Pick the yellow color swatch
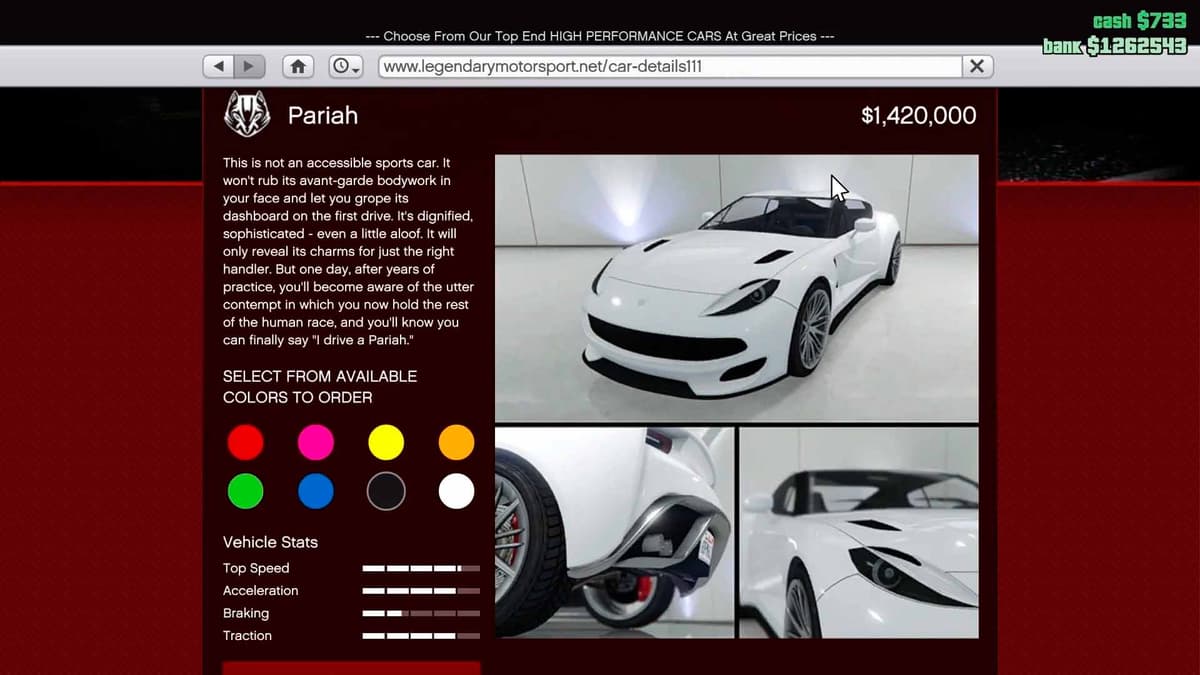The image size is (1200, 675). point(386,442)
